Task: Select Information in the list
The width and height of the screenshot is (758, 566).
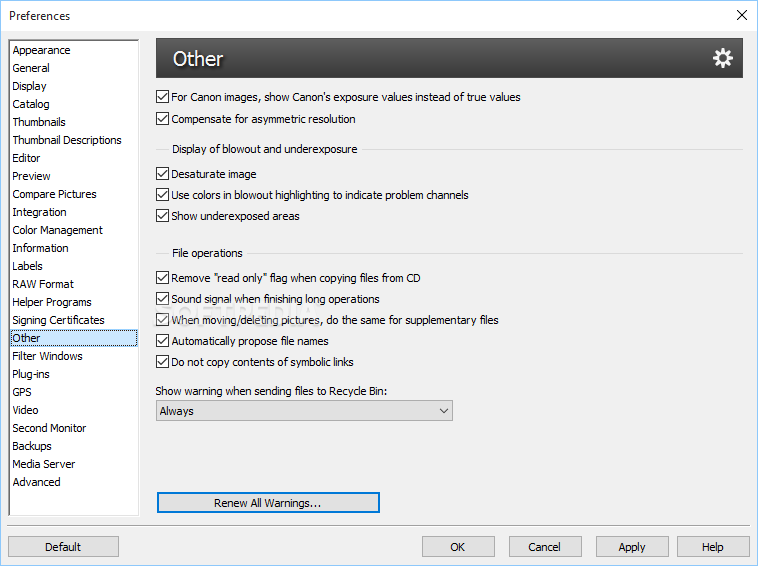Action: click(73, 248)
